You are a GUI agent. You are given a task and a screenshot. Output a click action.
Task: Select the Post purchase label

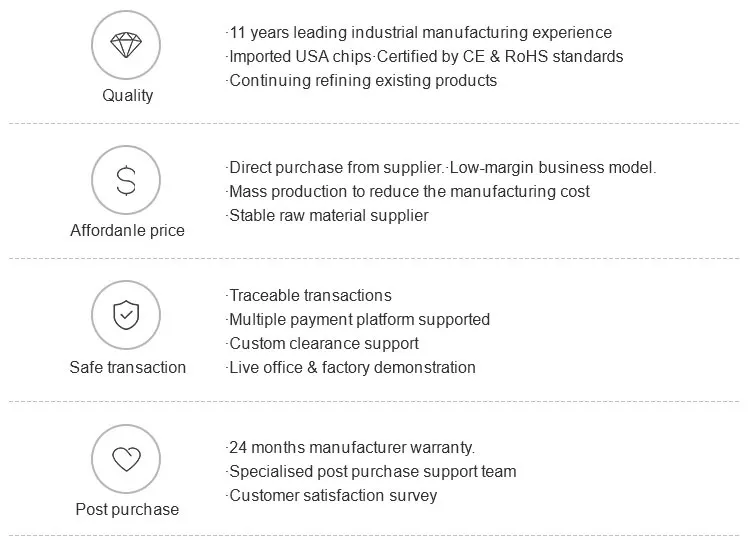pyautogui.click(x=127, y=510)
